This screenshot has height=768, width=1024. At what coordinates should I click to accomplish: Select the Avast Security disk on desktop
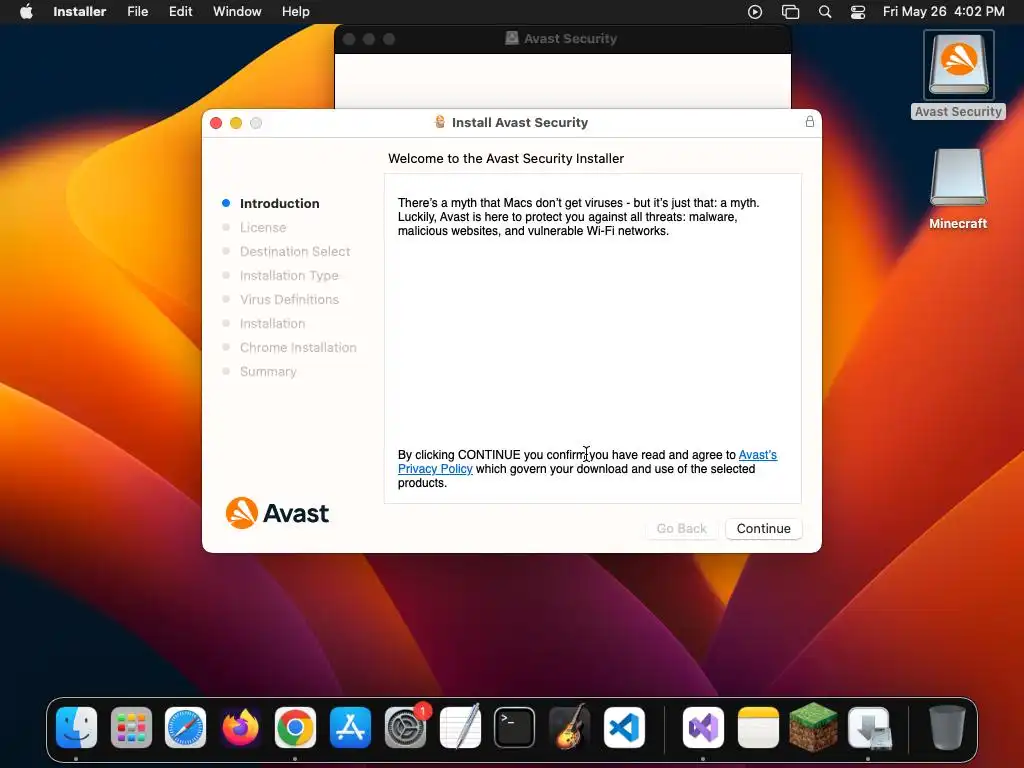coord(958,74)
